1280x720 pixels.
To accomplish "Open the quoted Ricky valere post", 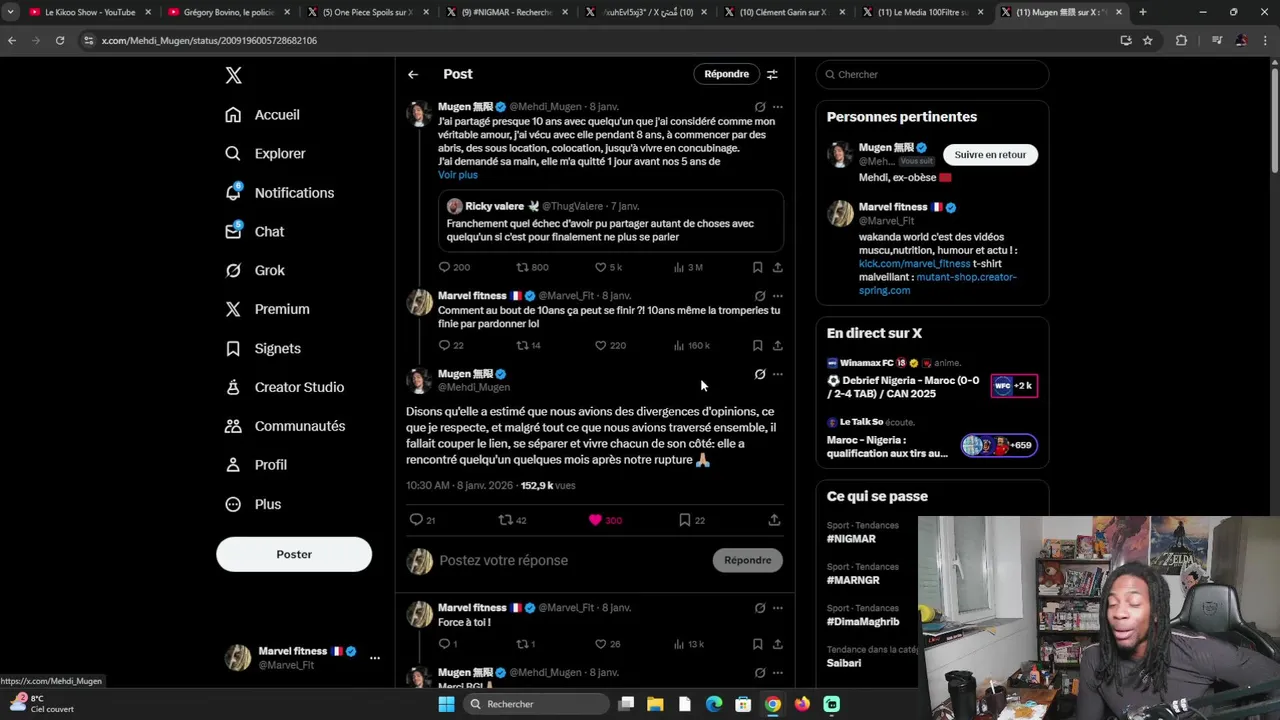I will coord(611,220).
